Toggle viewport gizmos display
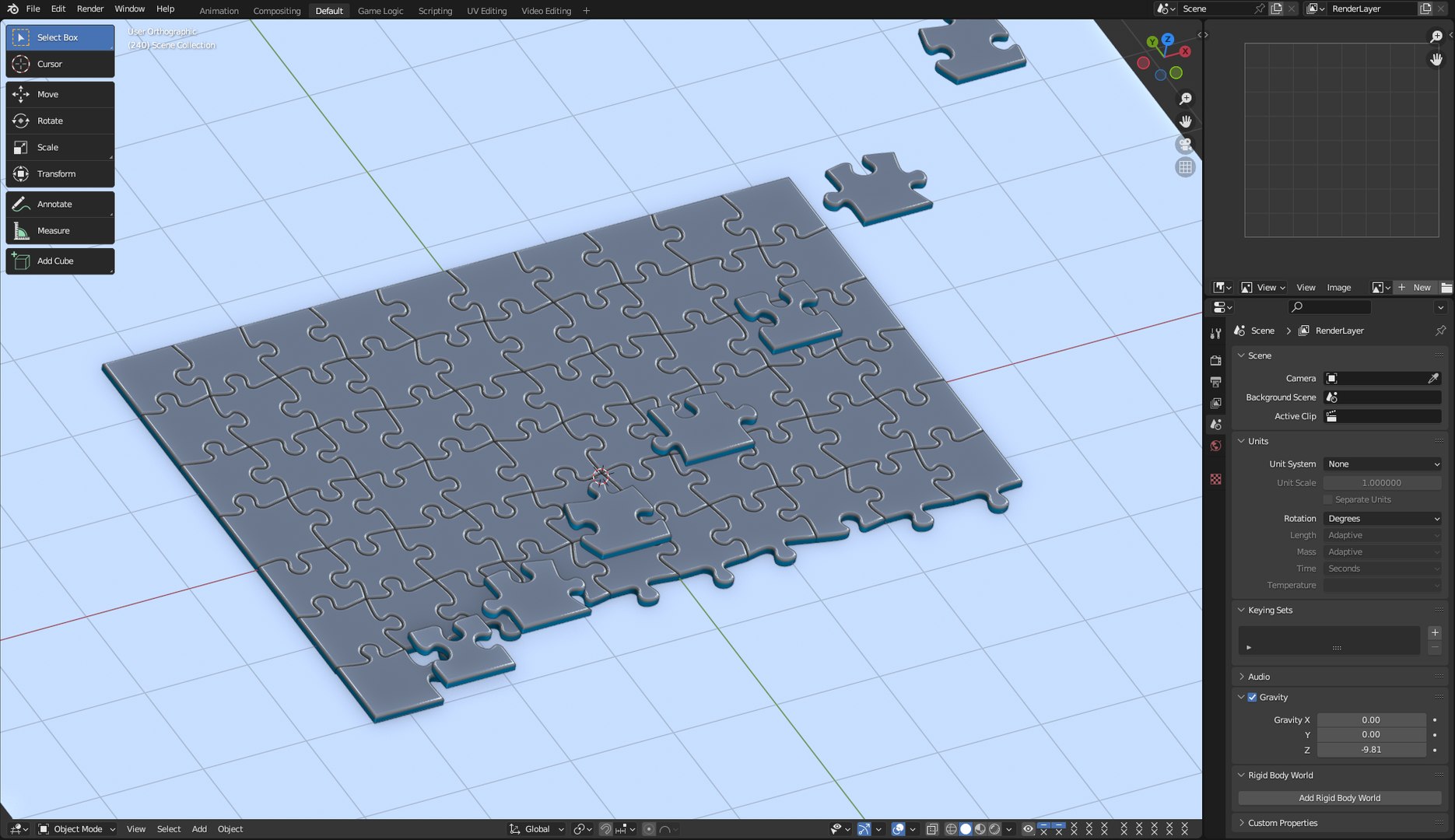Image resolution: width=1455 pixels, height=840 pixels. pos(864,829)
